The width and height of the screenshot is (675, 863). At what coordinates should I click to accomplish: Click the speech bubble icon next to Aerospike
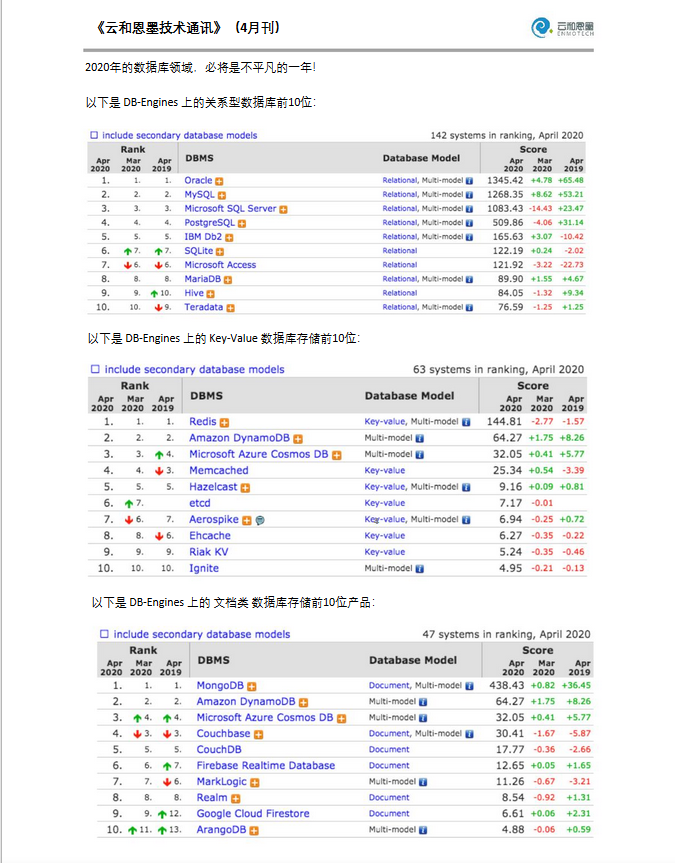coord(260,521)
